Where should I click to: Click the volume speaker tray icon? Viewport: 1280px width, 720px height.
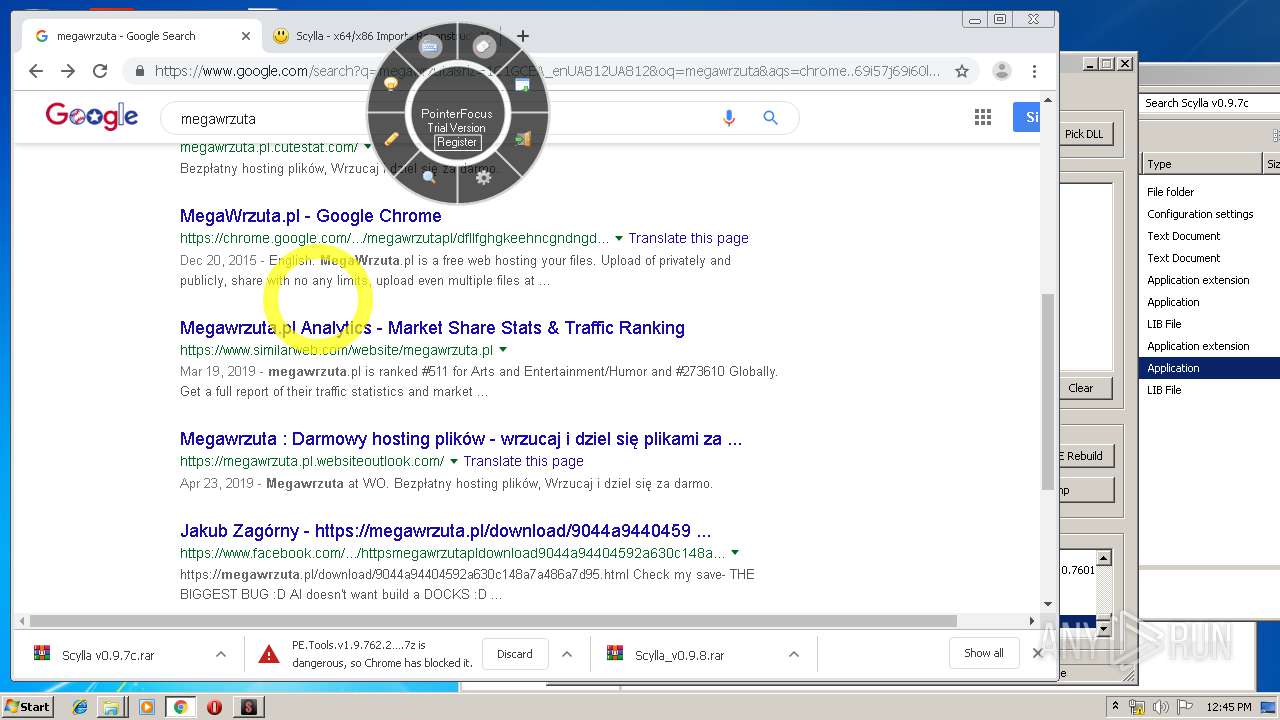[1161, 707]
